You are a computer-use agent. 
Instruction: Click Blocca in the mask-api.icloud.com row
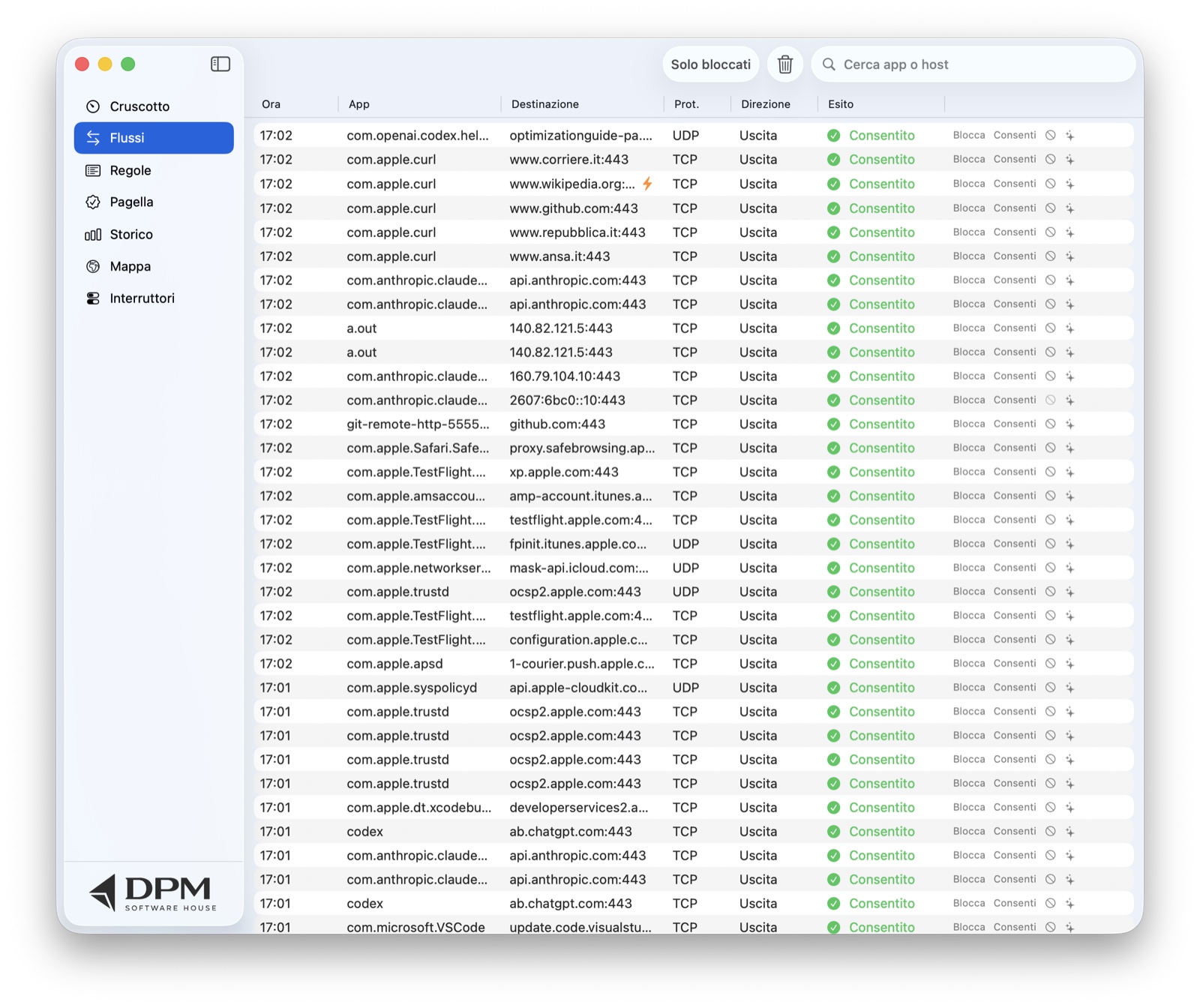(969, 568)
